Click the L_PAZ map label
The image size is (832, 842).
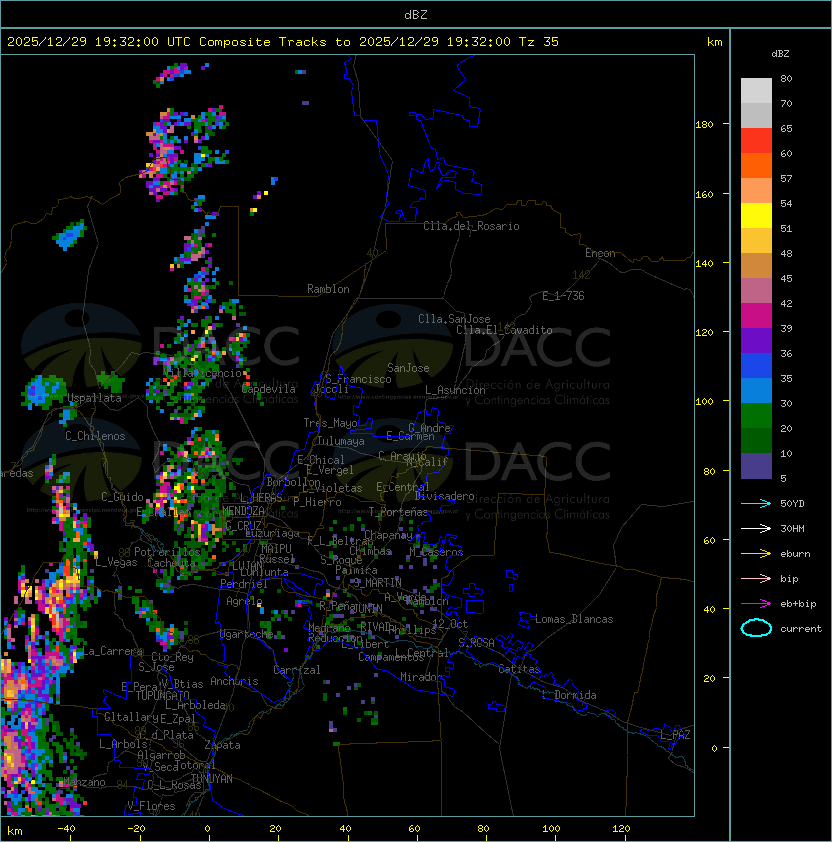675,735
